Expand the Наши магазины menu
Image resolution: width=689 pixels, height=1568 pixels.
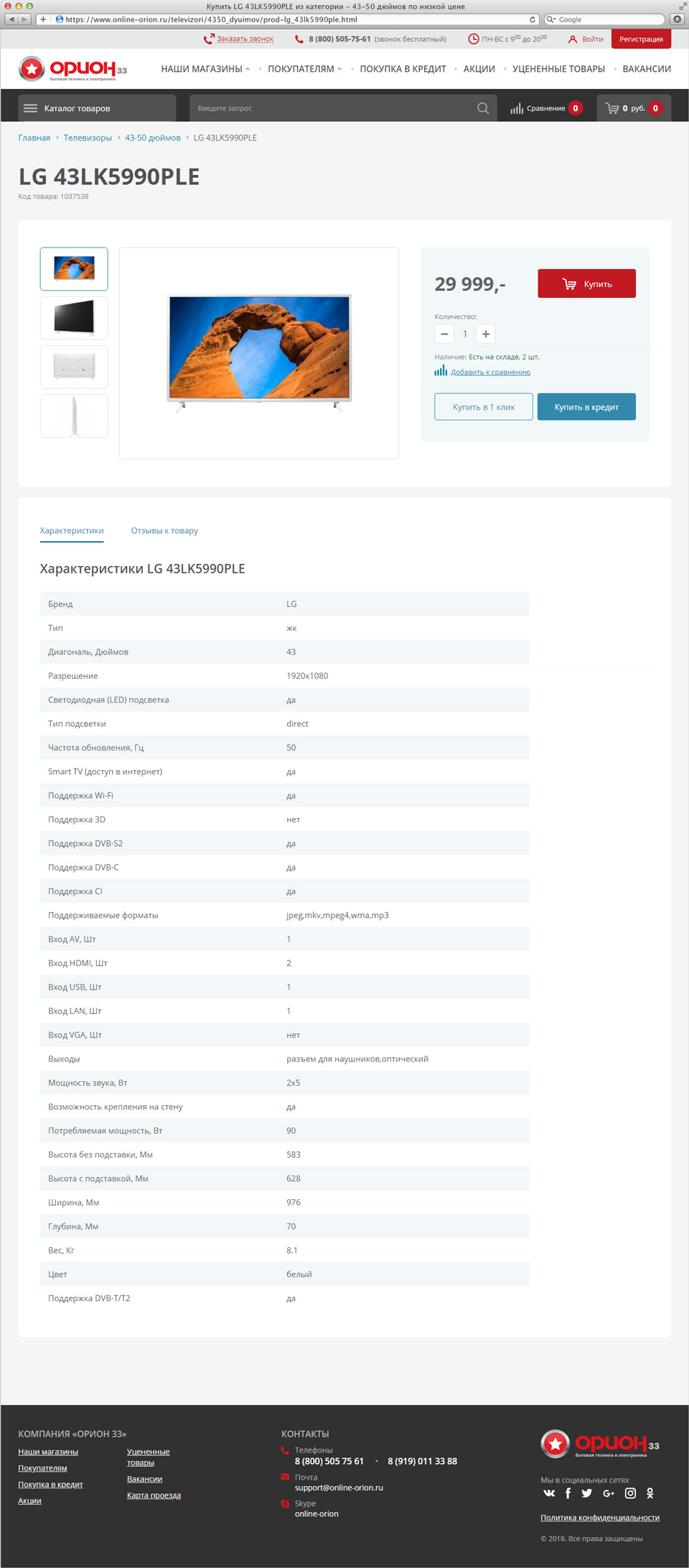click(205, 69)
